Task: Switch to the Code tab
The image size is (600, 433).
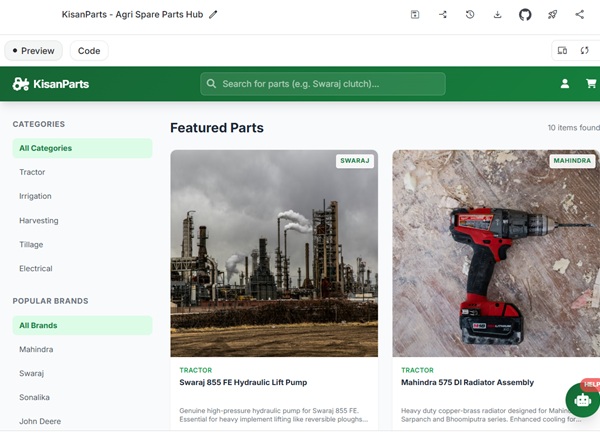Action: (x=89, y=50)
